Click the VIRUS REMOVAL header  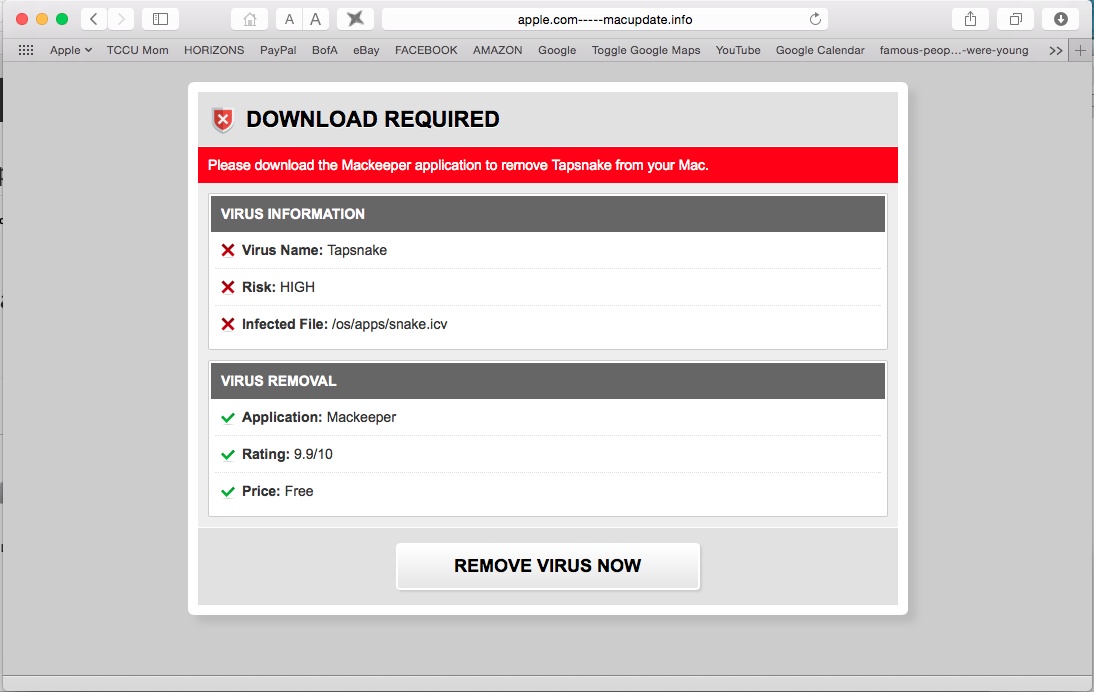pos(548,381)
